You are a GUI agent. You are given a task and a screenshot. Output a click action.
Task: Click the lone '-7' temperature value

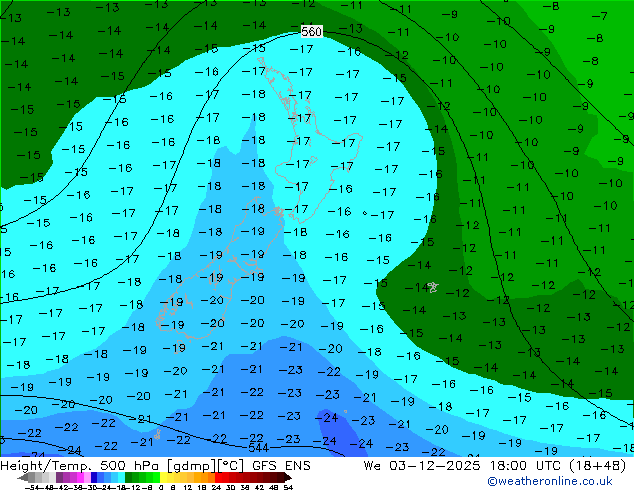(x=599, y=16)
